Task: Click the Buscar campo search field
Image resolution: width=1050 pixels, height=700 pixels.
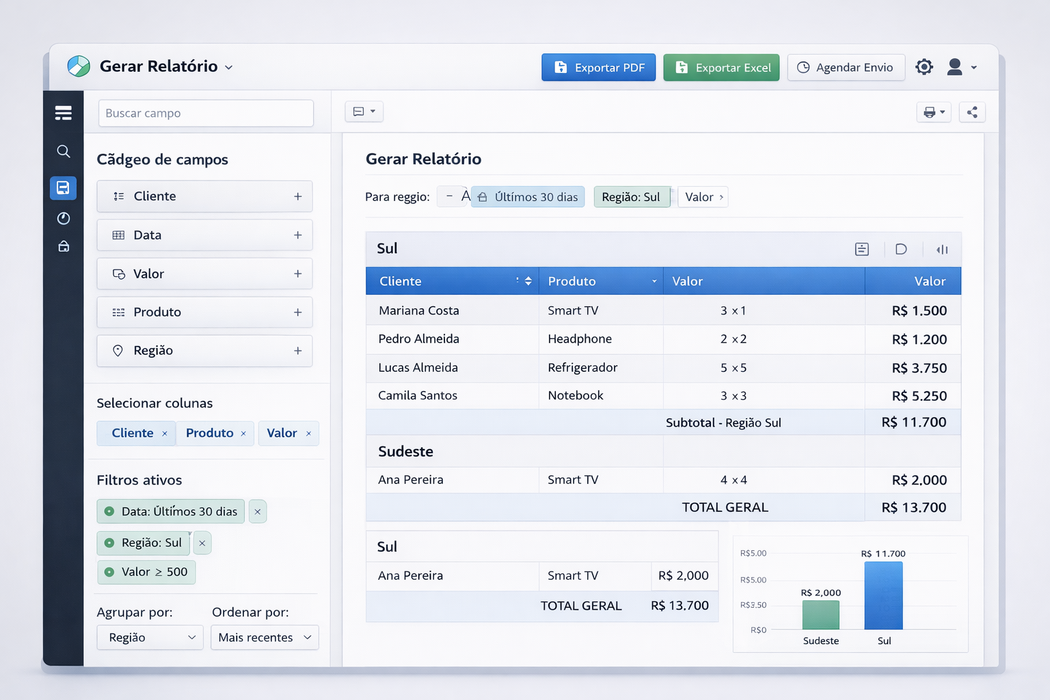Action: 206,113
